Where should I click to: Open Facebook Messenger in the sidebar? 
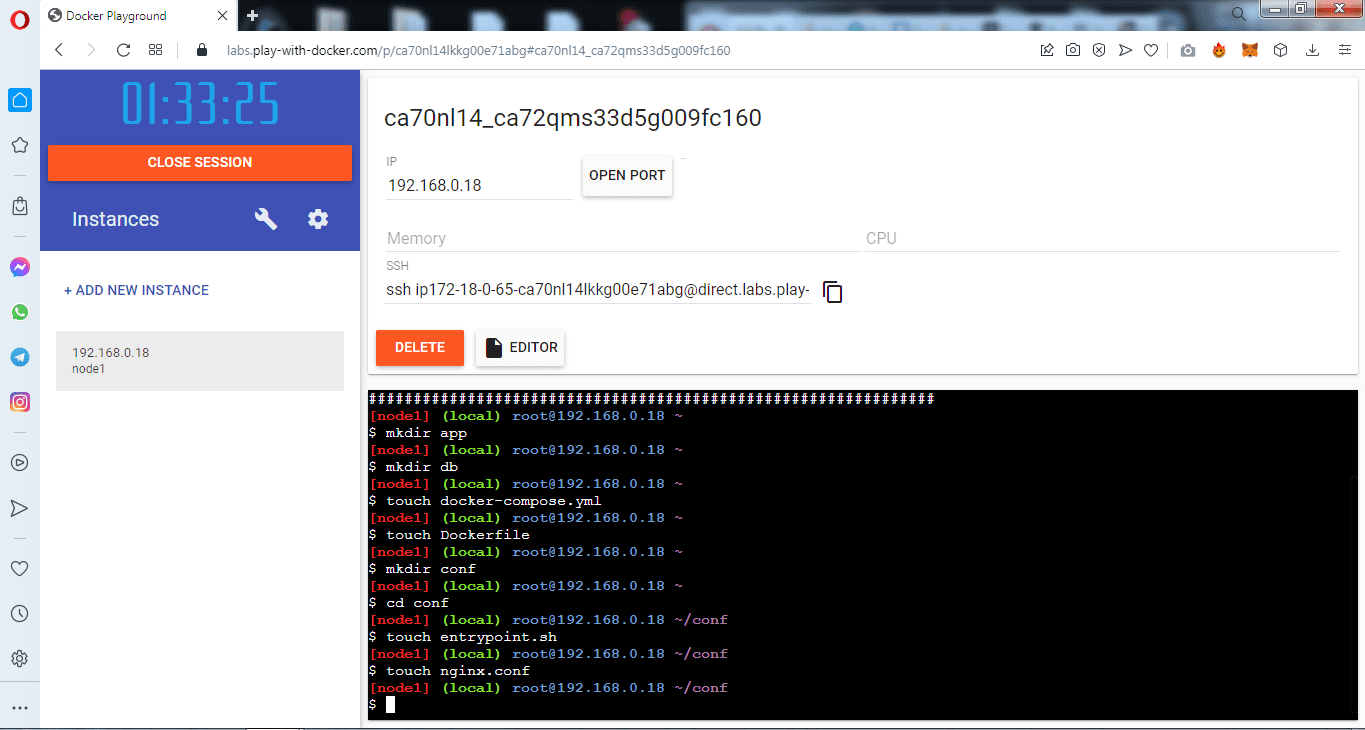[x=20, y=267]
